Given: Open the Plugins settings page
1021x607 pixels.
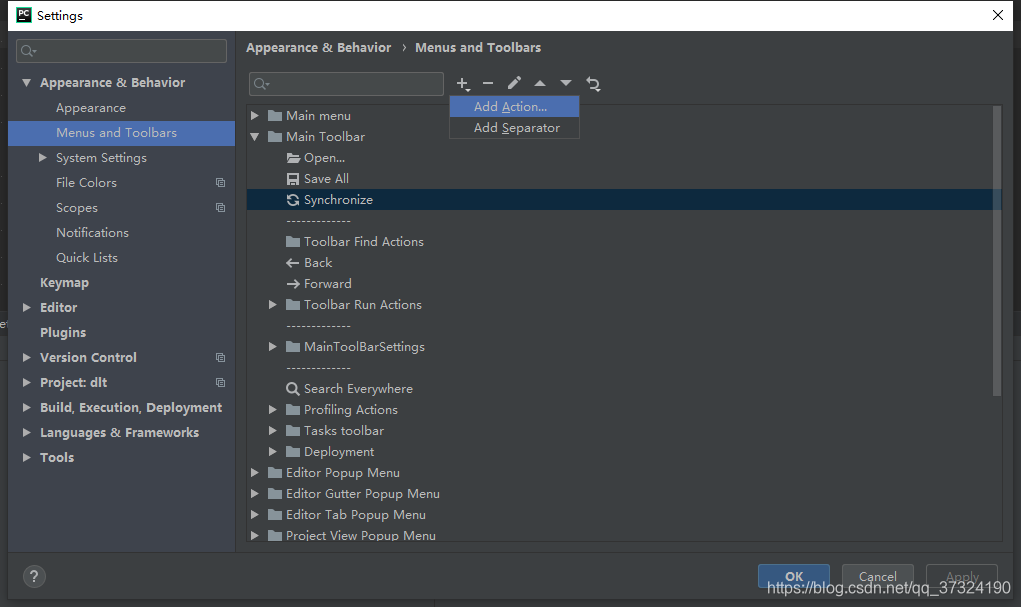Looking at the screenshot, I should (63, 333).
